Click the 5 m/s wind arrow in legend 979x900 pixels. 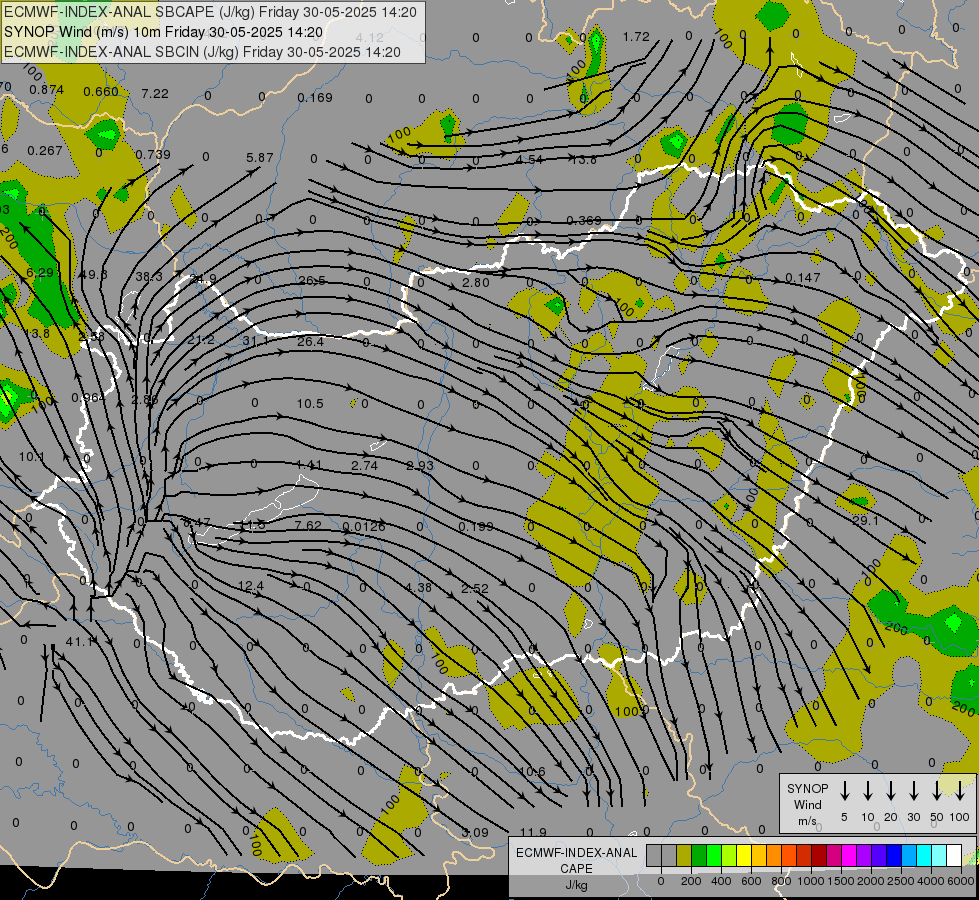point(844,791)
